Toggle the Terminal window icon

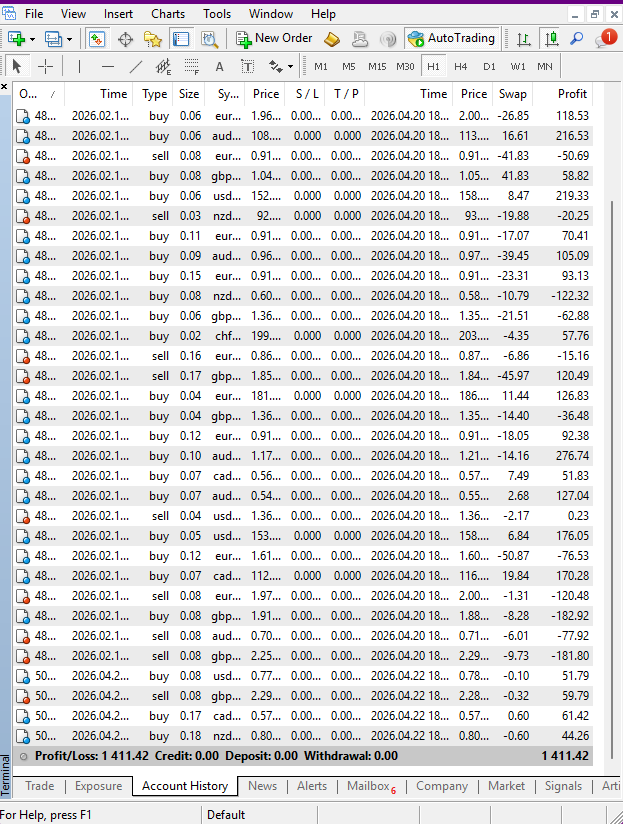coord(181,39)
